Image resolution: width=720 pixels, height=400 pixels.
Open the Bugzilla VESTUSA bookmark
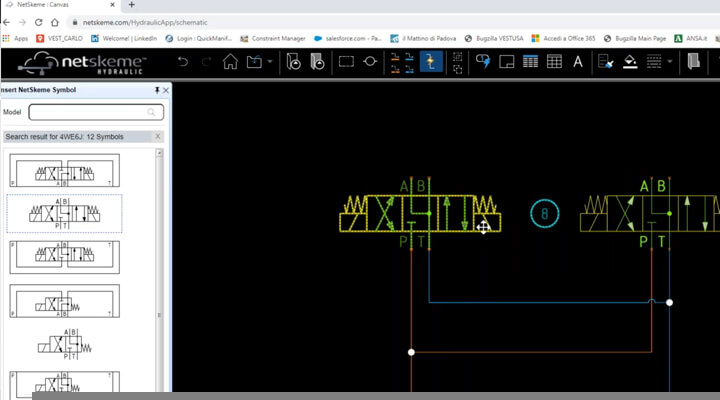coord(494,39)
